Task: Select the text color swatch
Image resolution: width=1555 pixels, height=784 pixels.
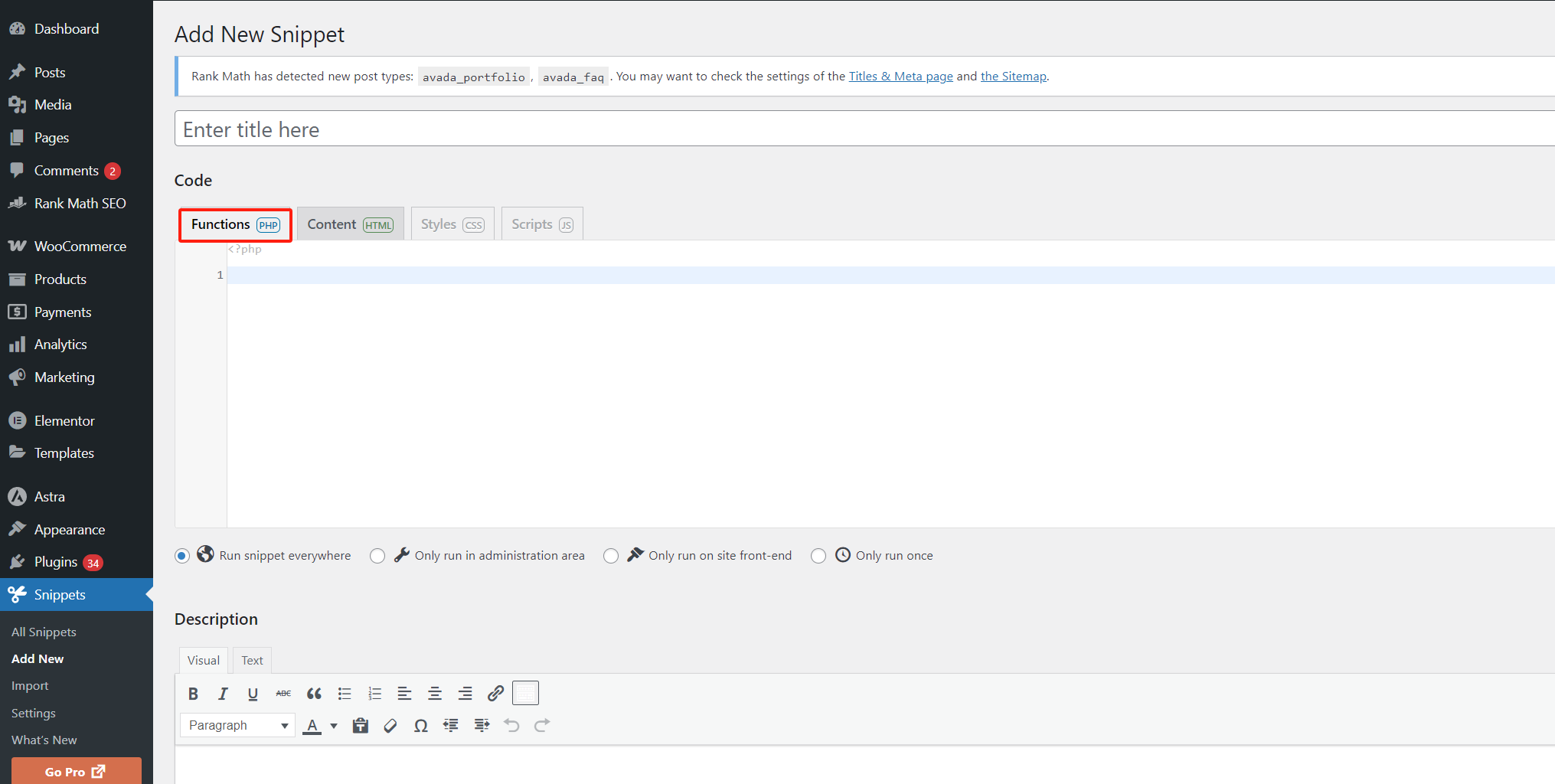Action: click(312, 725)
